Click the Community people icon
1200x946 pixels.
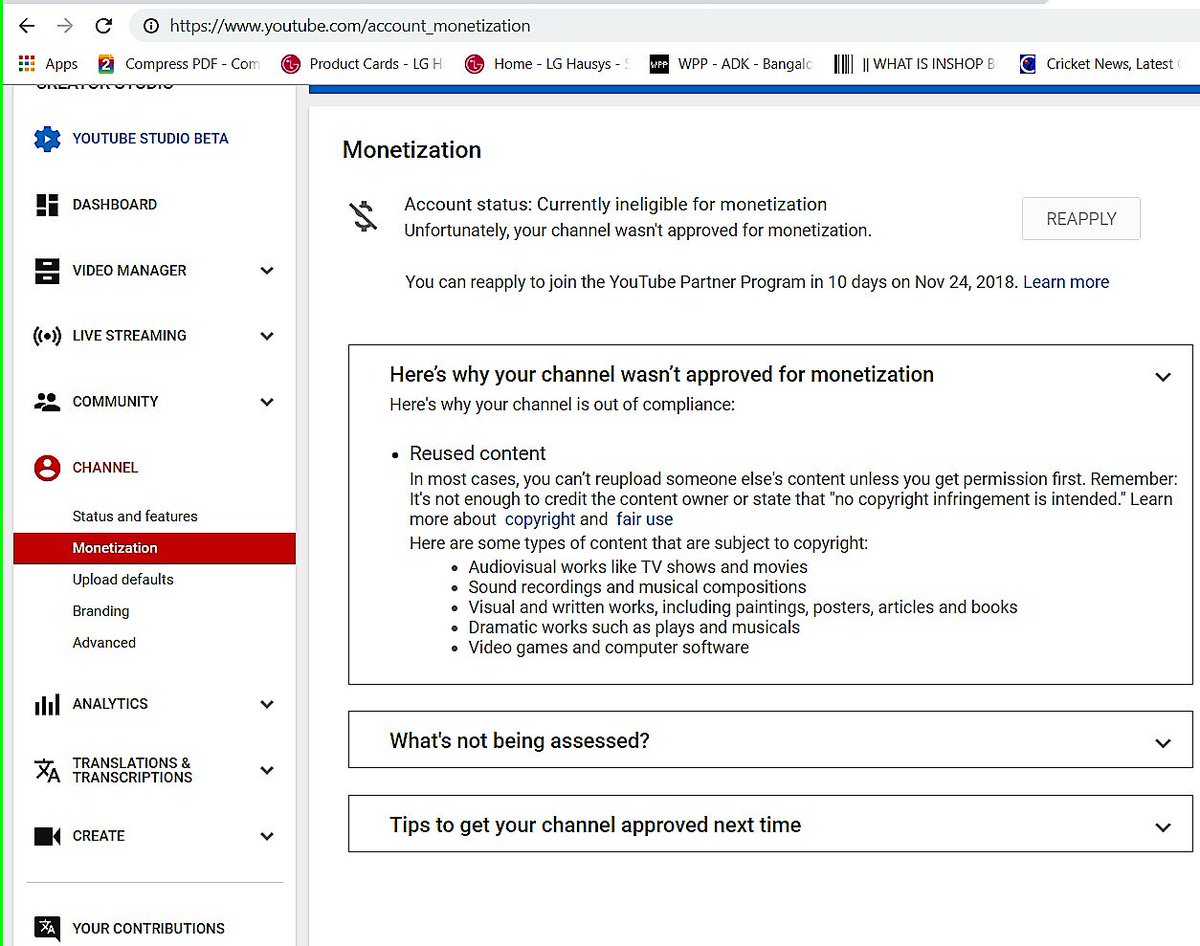[47, 402]
